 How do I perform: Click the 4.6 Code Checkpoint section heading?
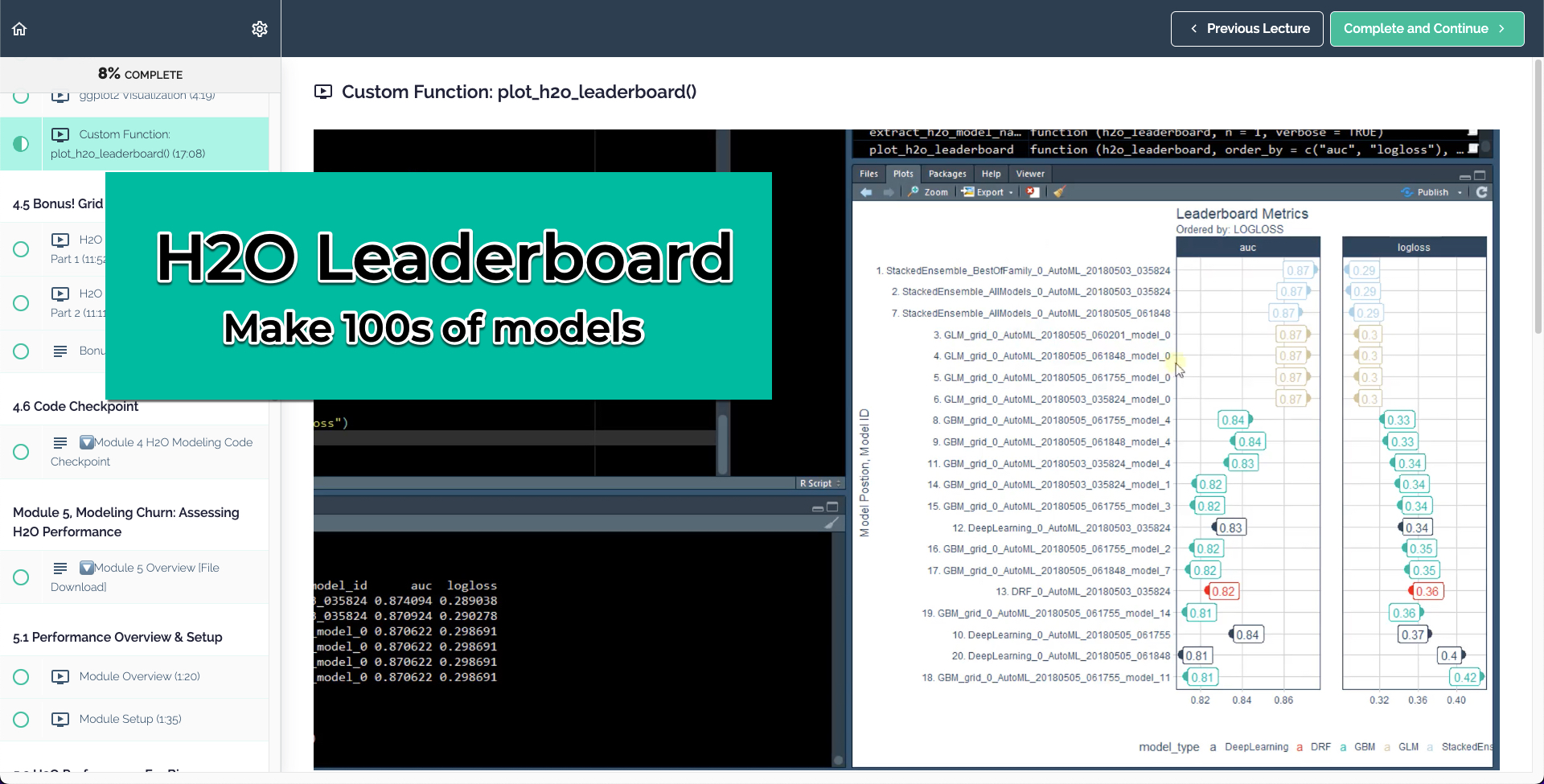[x=76, y=406]
